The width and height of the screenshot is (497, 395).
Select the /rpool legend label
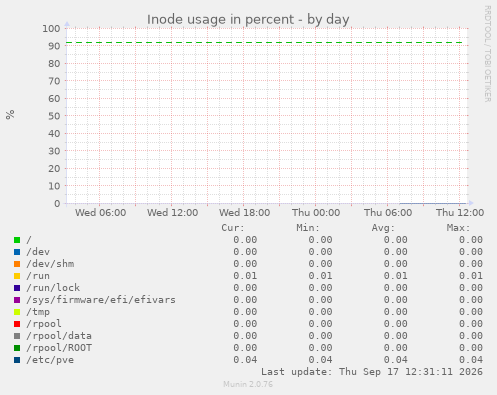click(44, 324)
